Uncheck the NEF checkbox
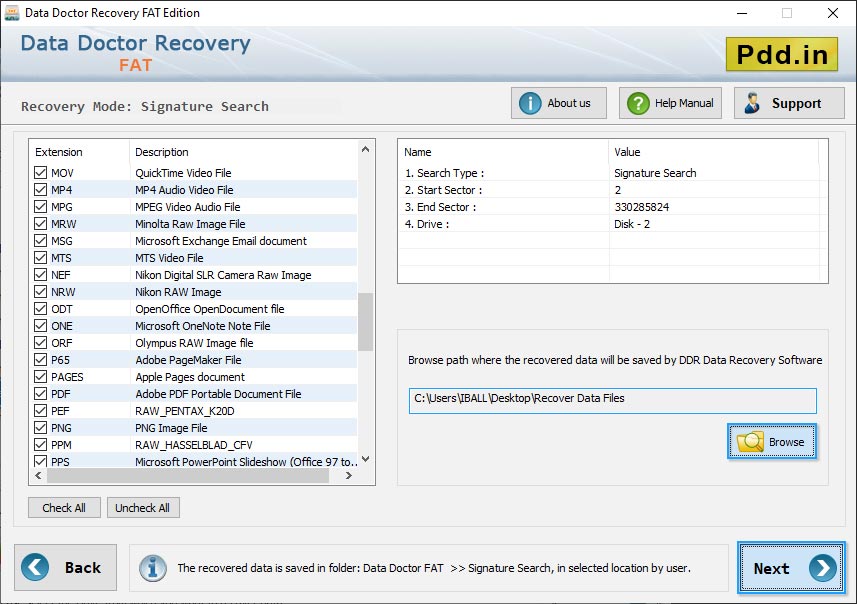The height and width of the screenshot is (604, 857). pos(40,274)
